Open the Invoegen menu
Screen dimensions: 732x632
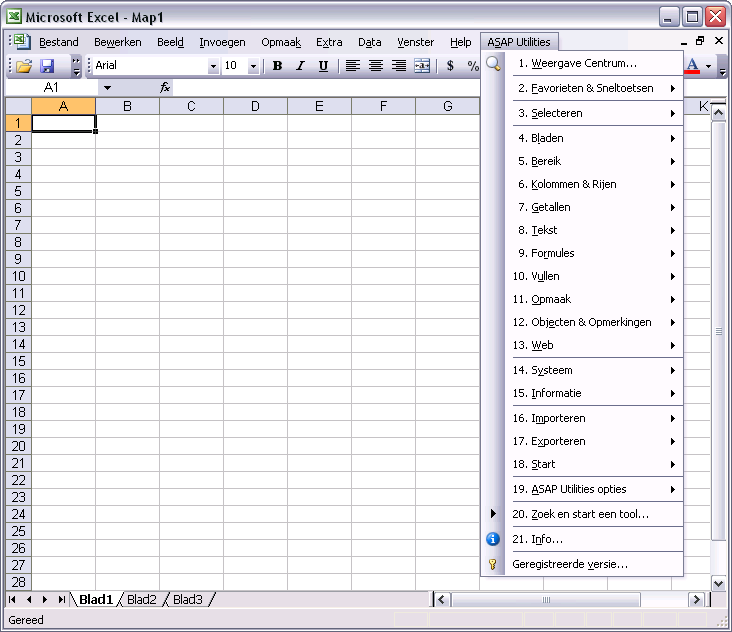click(x=222, y=42)
